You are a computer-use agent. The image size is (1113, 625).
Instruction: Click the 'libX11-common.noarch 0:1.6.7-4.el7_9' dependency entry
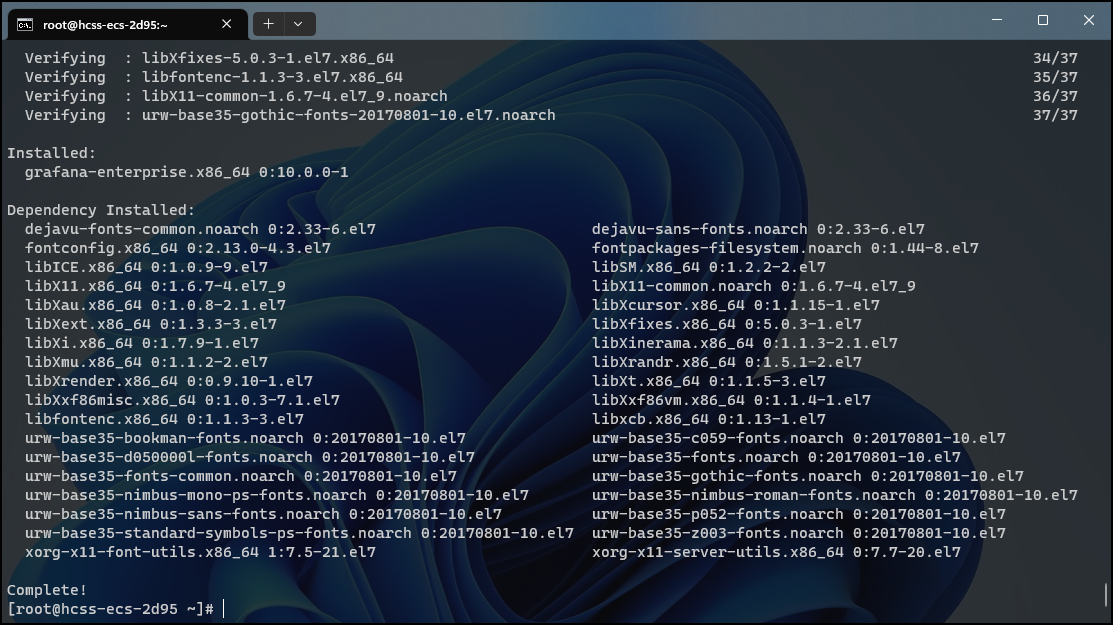[x=754, y=287]
